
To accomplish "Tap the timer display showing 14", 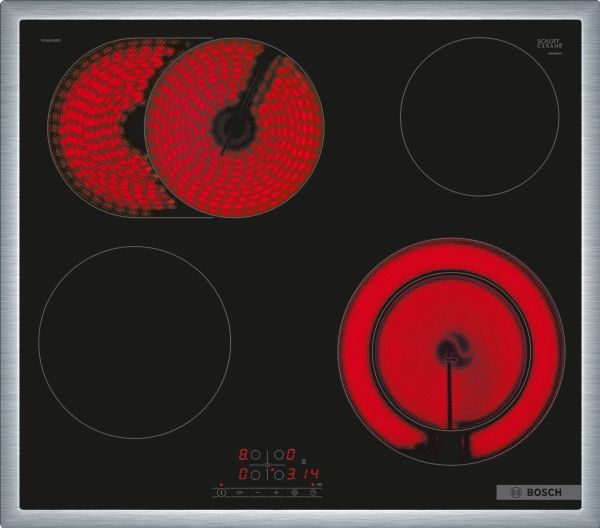I will [x=311, y=474].
